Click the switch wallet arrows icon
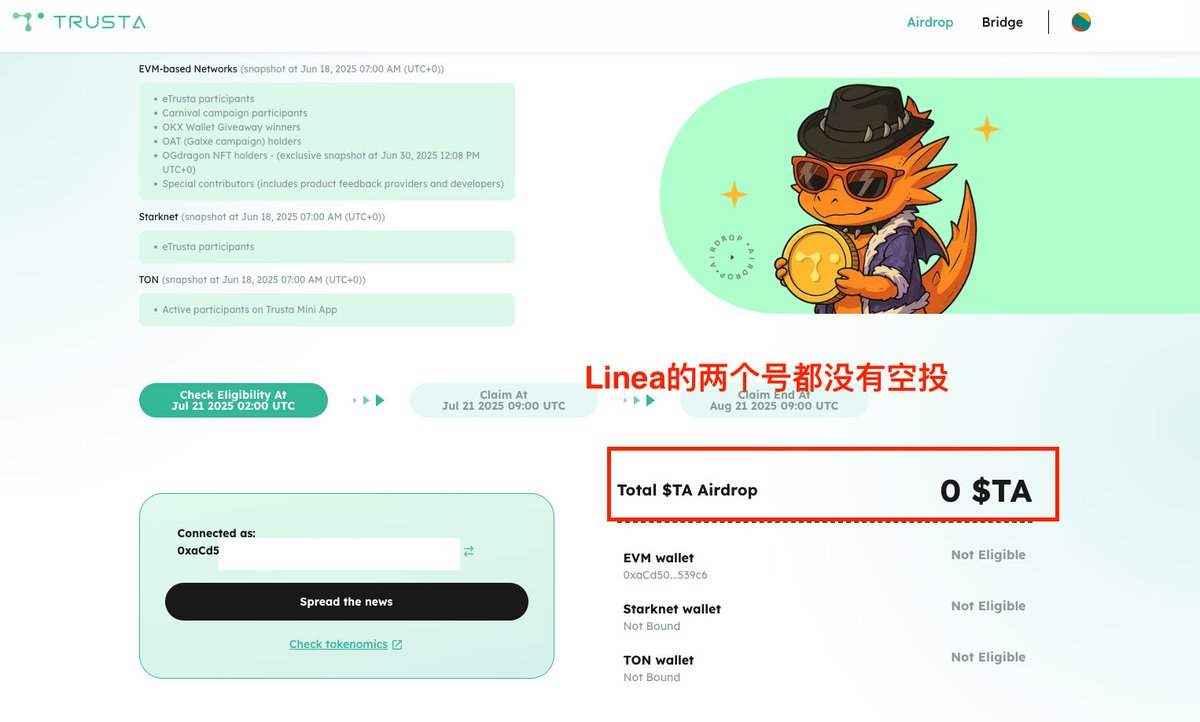The width and height of the screenshot is (1200, 722). [x=468, y=551]
